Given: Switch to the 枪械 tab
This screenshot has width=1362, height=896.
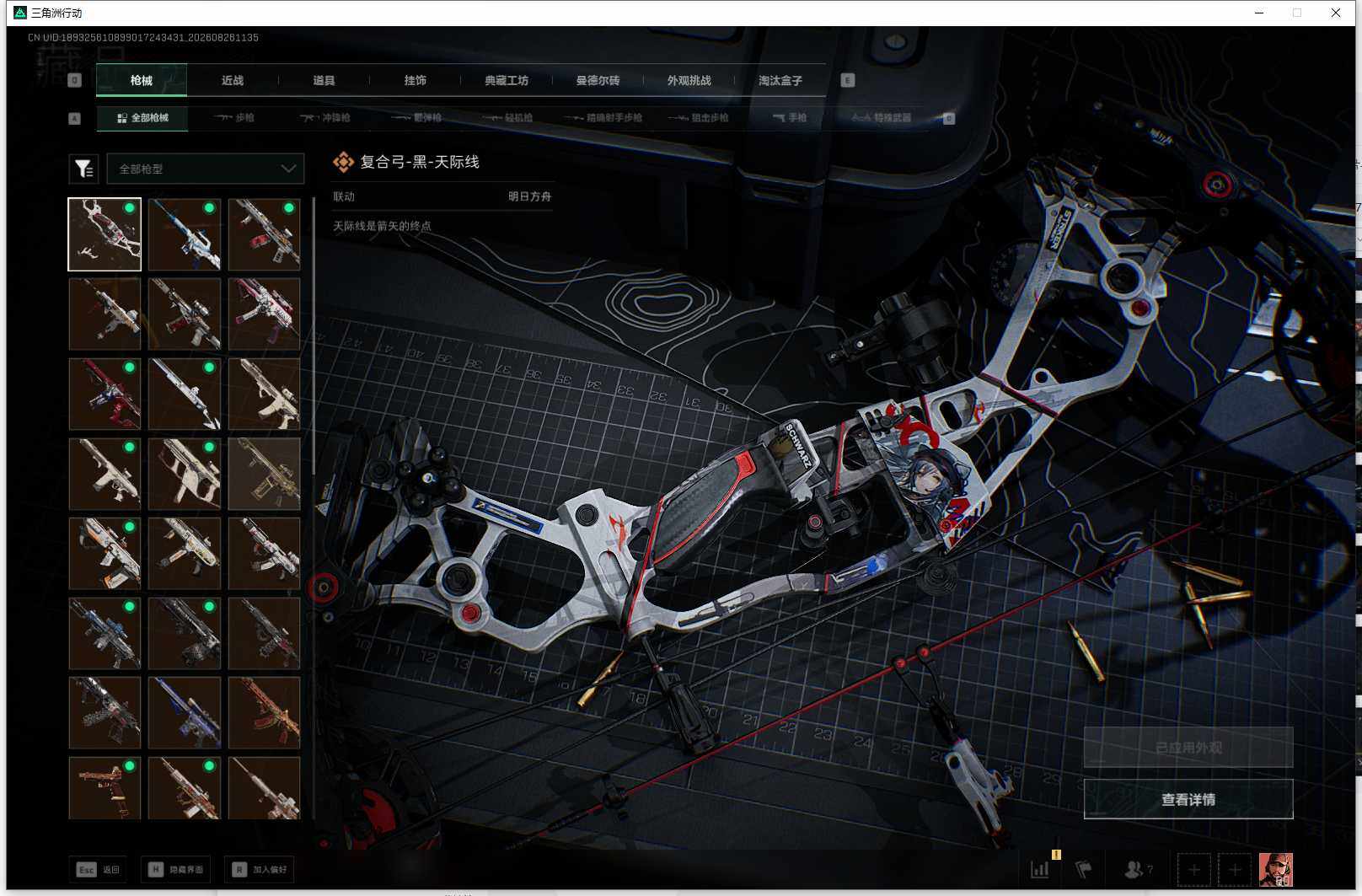Looking at the screenshot, I should click(142, 80).
